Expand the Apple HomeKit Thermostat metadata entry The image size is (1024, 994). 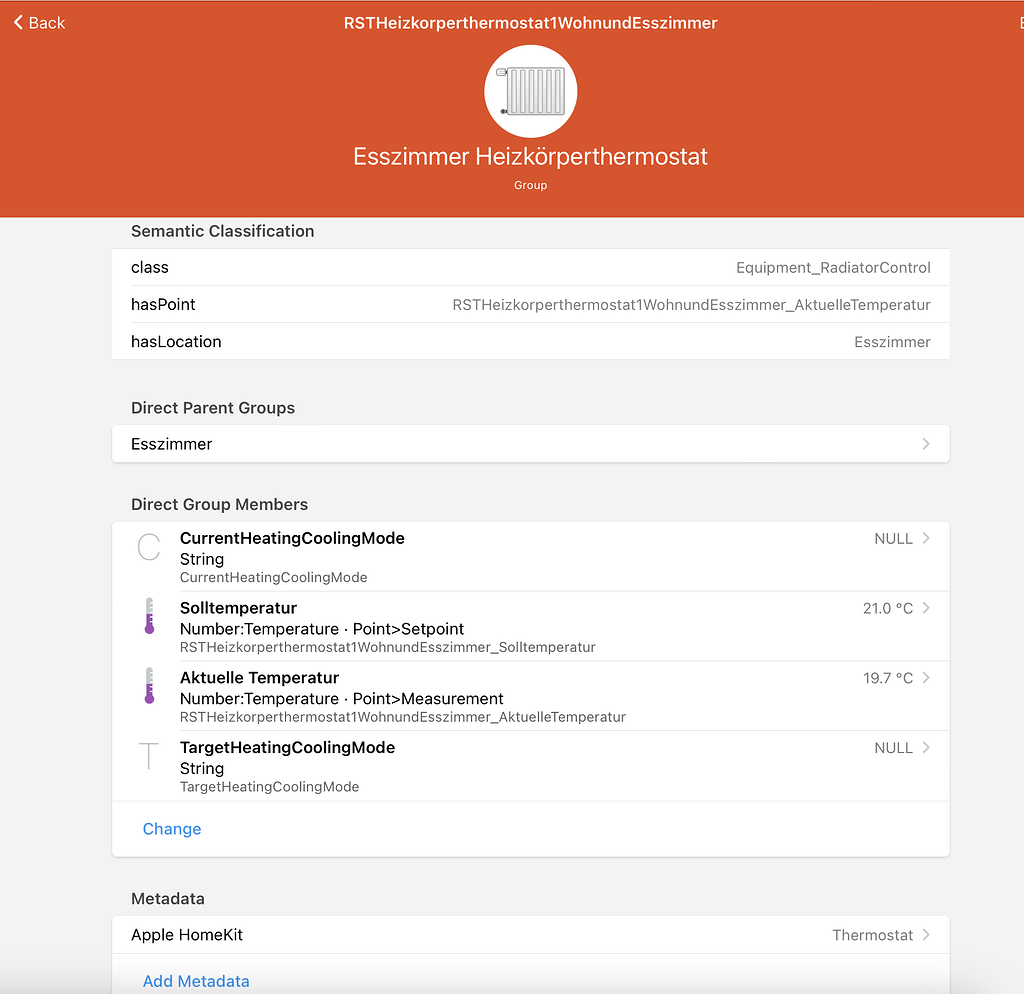click(x=530, y=934)
